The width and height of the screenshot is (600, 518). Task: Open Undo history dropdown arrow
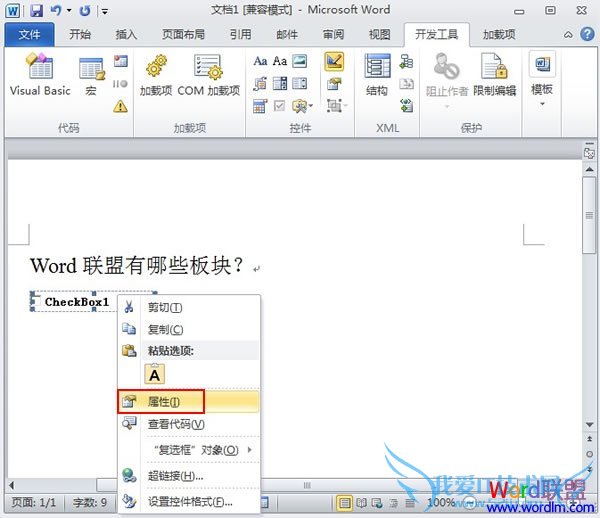[69, 11]
